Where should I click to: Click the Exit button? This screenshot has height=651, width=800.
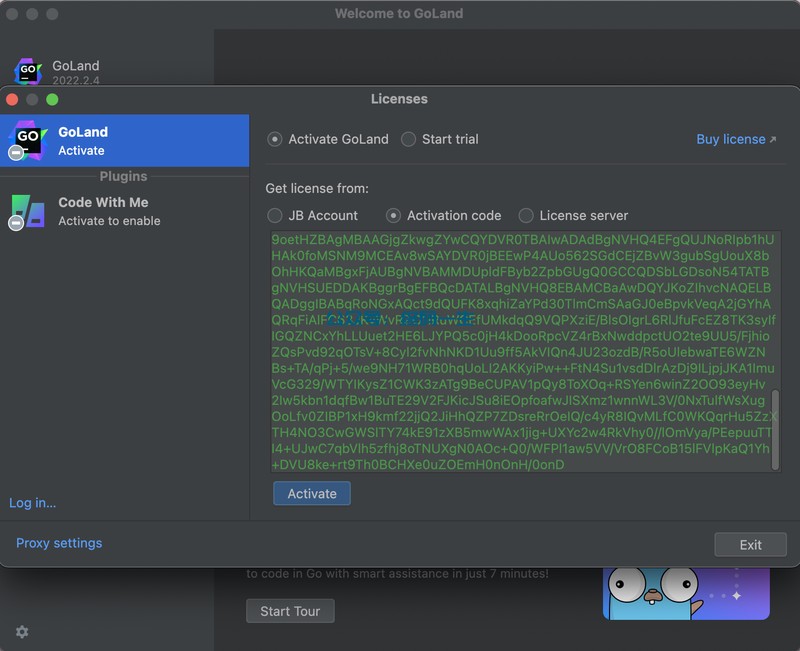pos(750,545)
